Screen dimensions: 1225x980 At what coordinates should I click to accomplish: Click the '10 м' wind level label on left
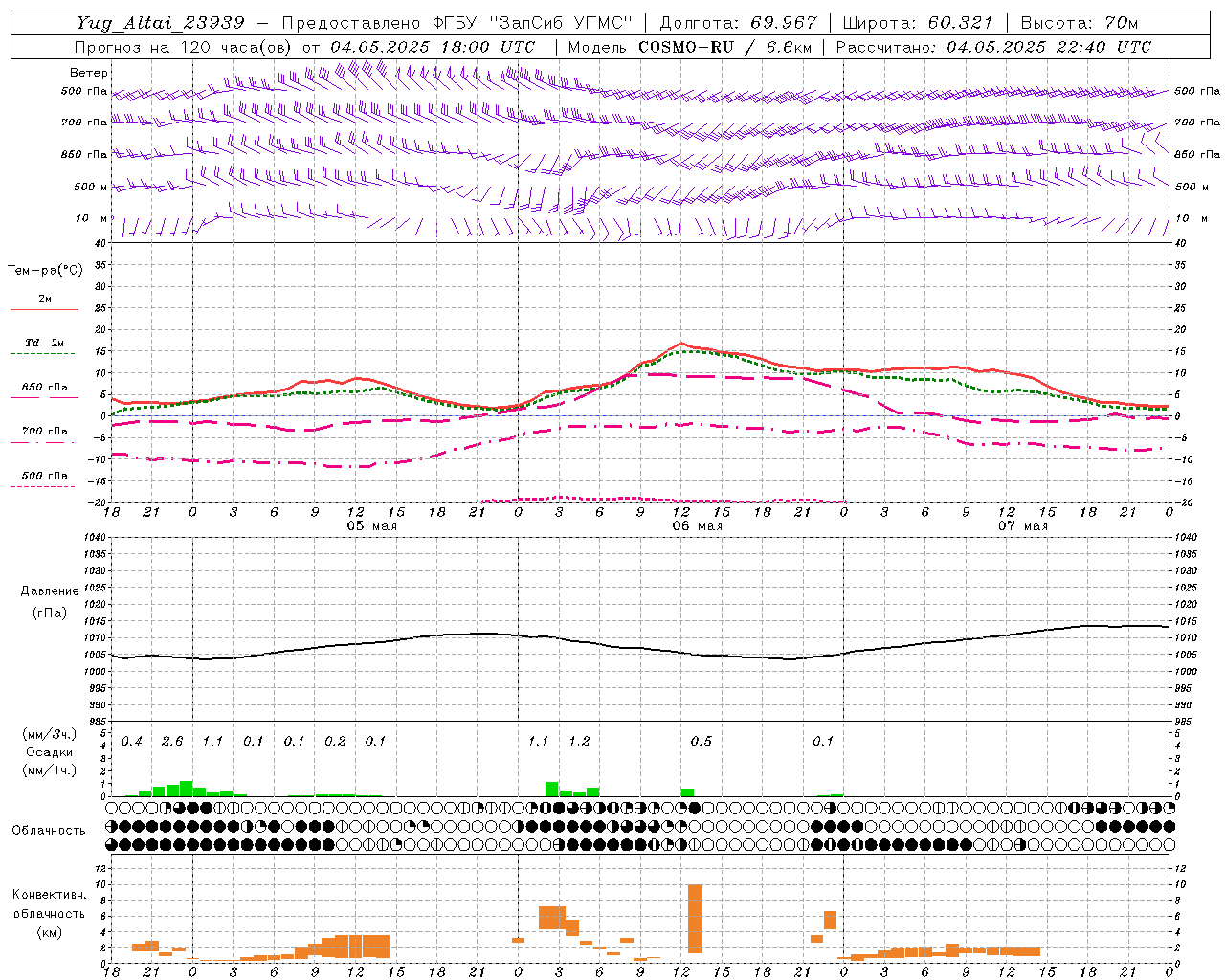pos(93,218)
